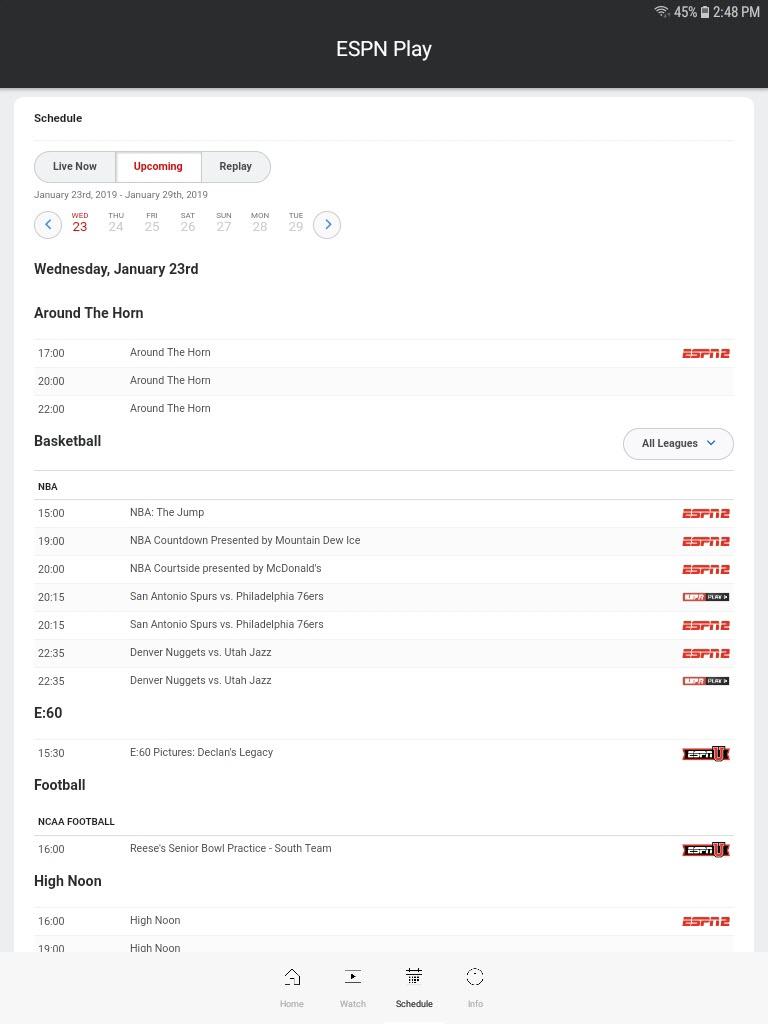Switch to Live Now tab
This screenshot has height=1024, width=768.
tap(74, 167)
